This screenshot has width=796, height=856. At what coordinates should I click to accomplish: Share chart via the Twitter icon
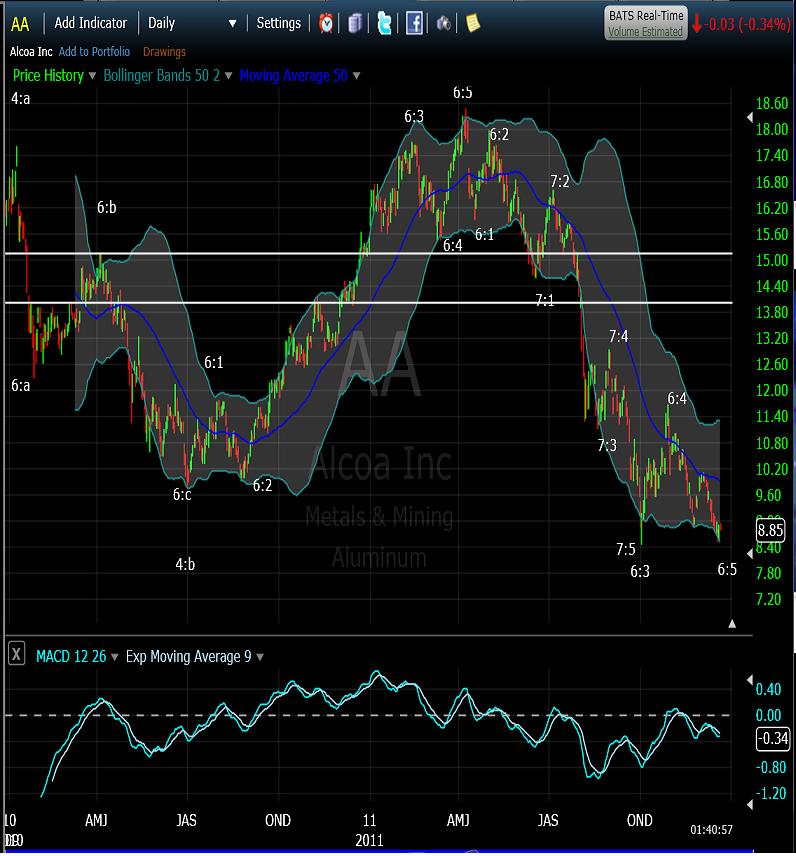click(x=384, y=23)
